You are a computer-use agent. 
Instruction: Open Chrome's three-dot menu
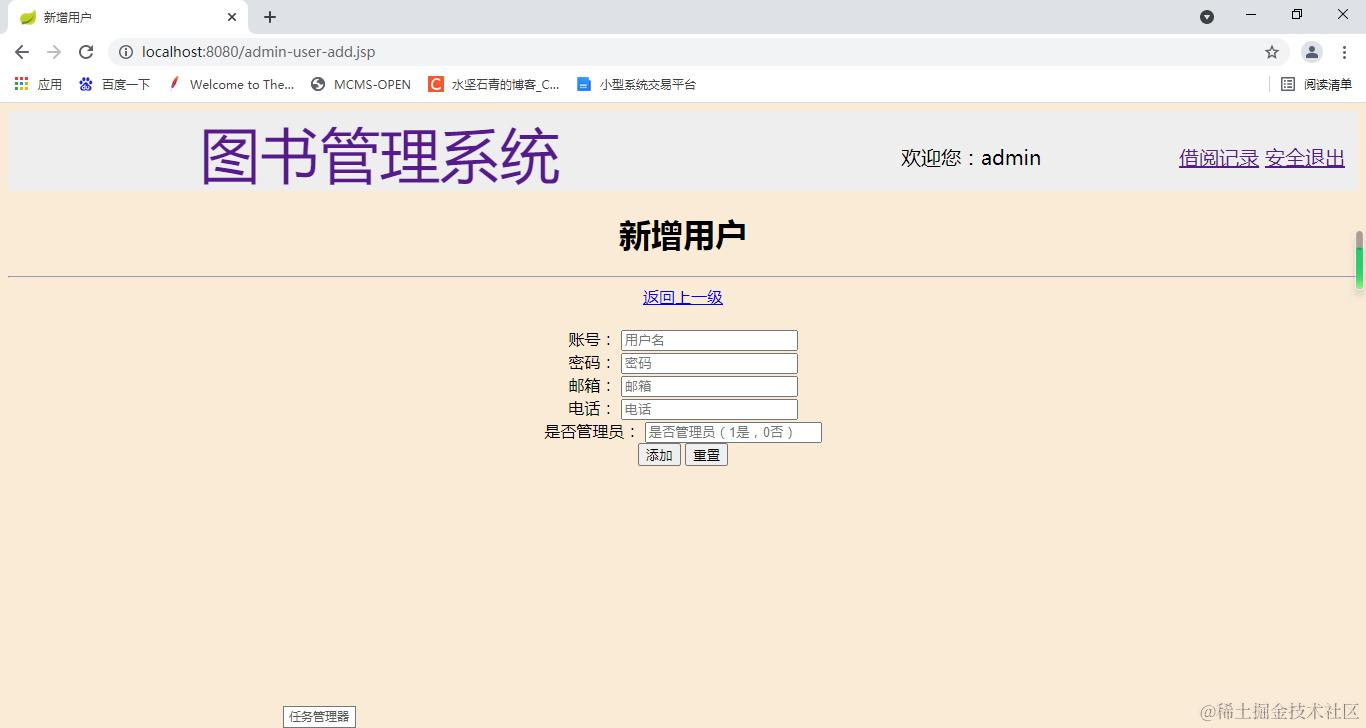coord(1344,52)
